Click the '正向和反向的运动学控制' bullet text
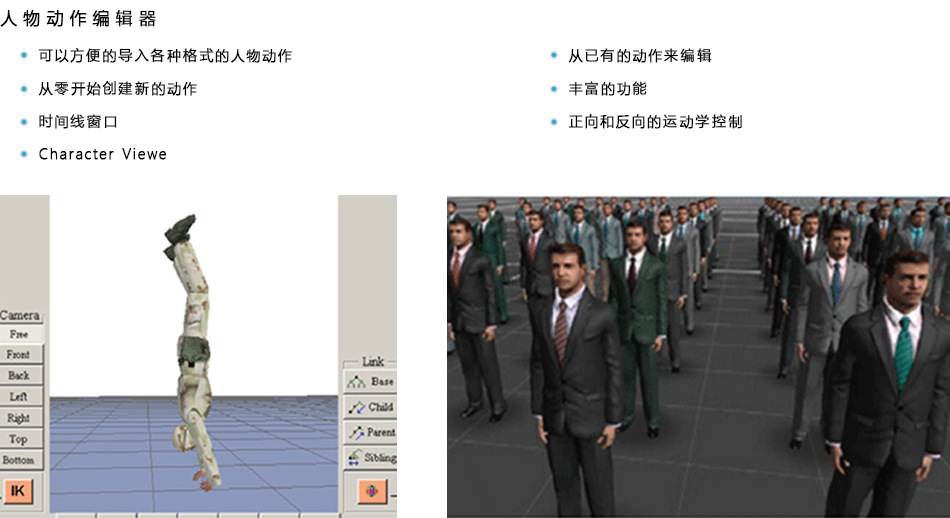The width and height of the screenshot is (950, 518). (655, 122)
